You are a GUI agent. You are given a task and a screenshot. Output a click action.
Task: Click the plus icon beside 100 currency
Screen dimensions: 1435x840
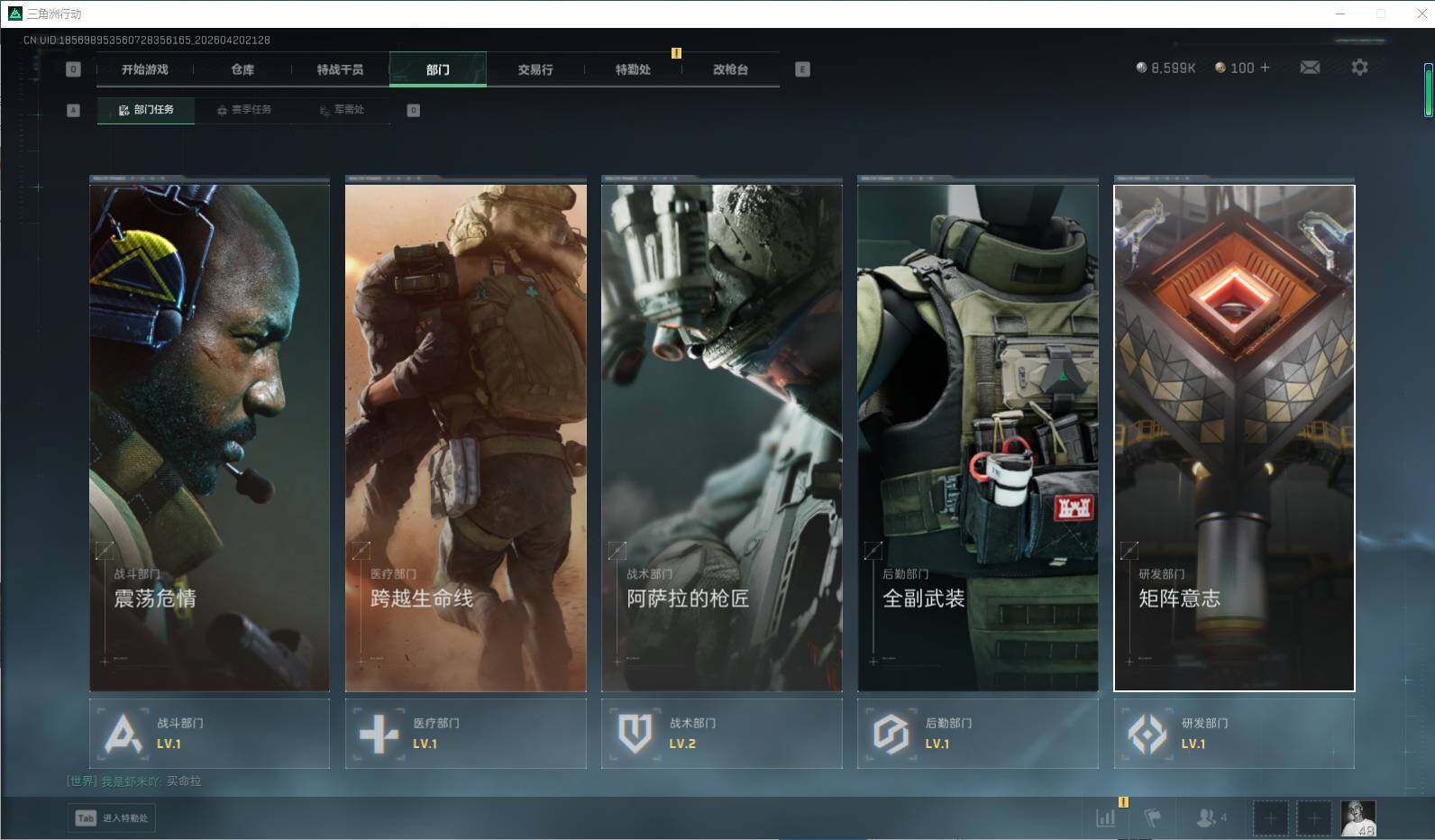pos(1265,68)
